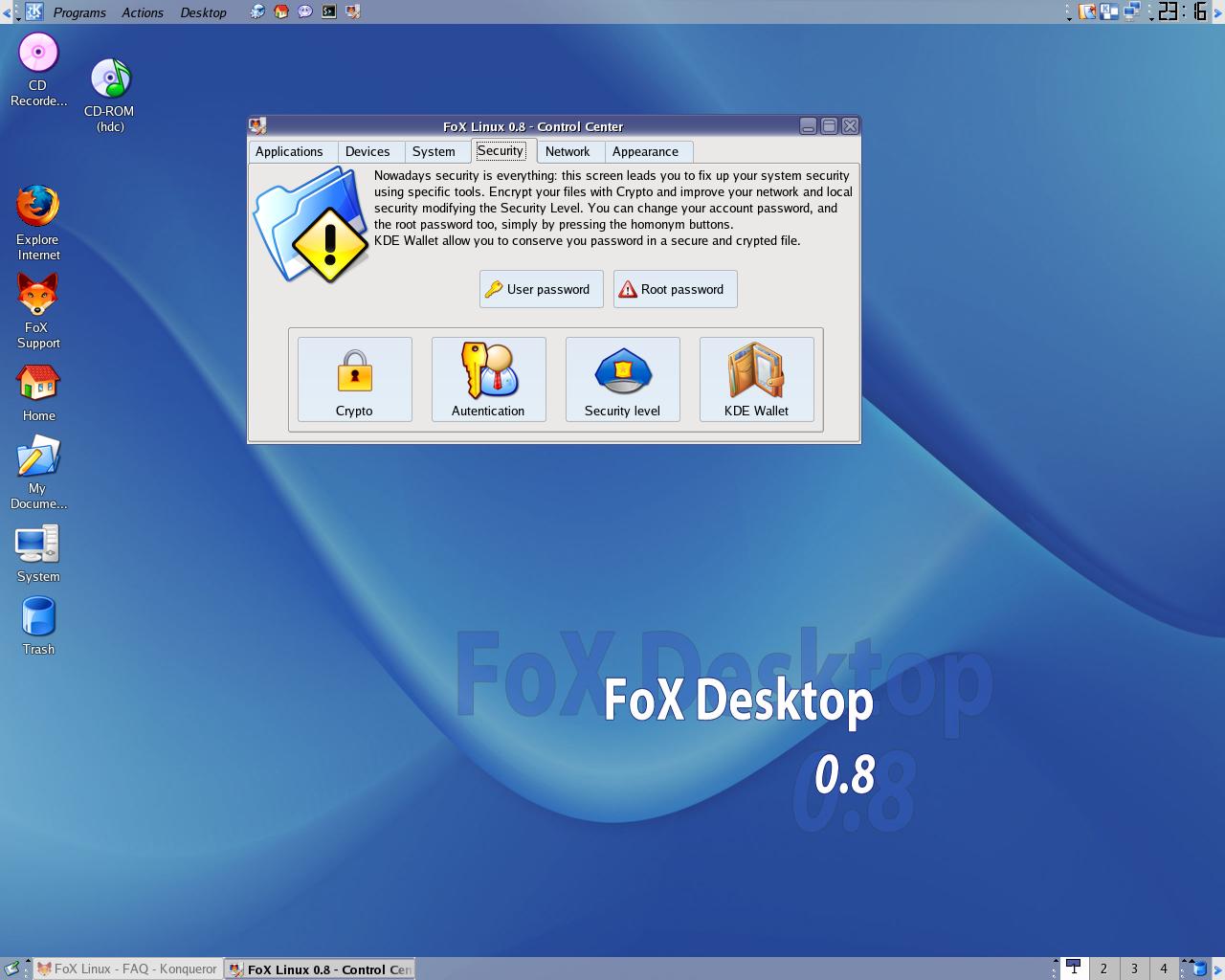Click the network monitors tray icon
This screenshot has width=1225, height=980.
(1132, 11)
